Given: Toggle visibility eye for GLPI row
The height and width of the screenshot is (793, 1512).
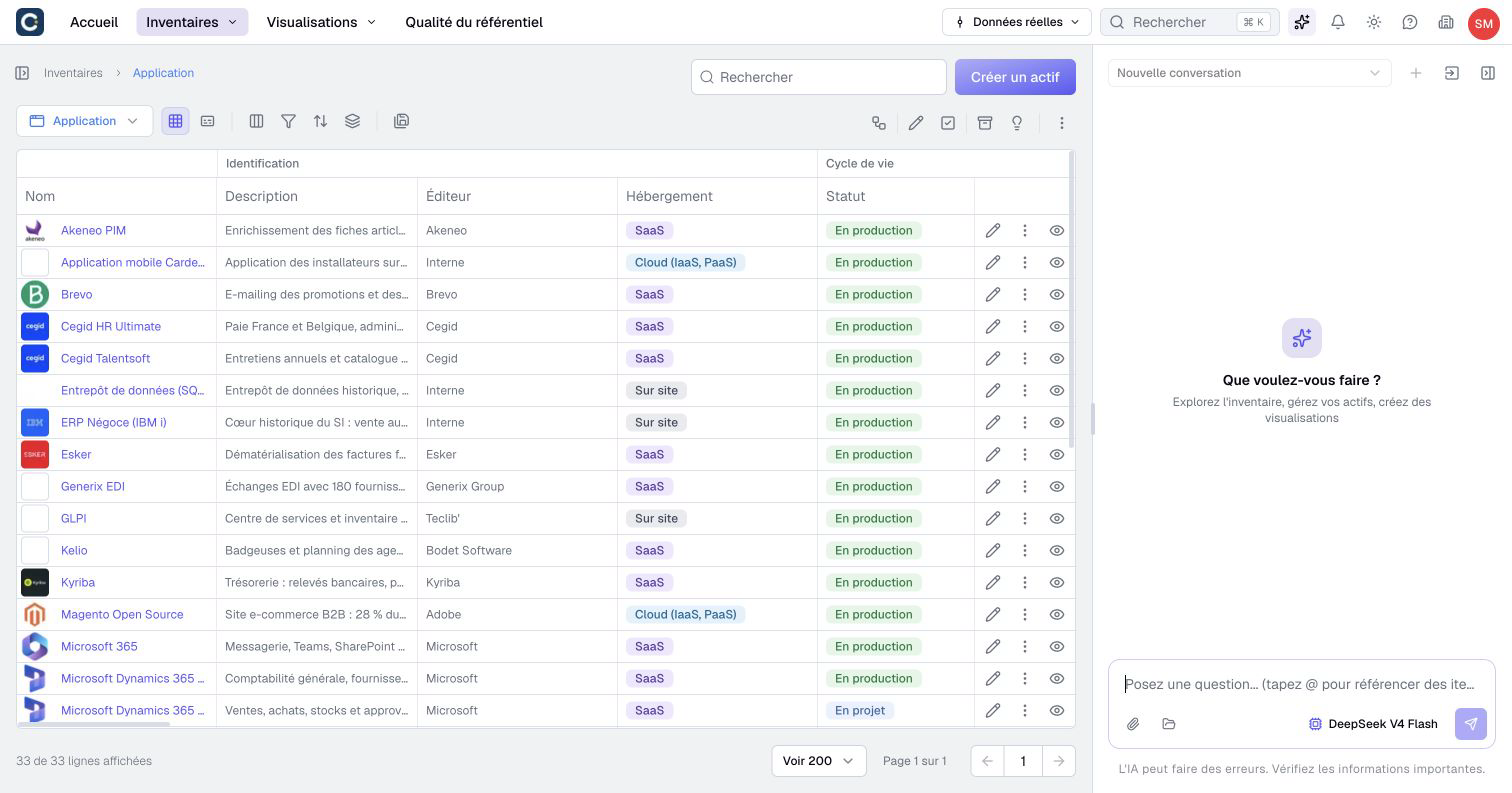Looking at the screenshot, I should pos(1056,518).
